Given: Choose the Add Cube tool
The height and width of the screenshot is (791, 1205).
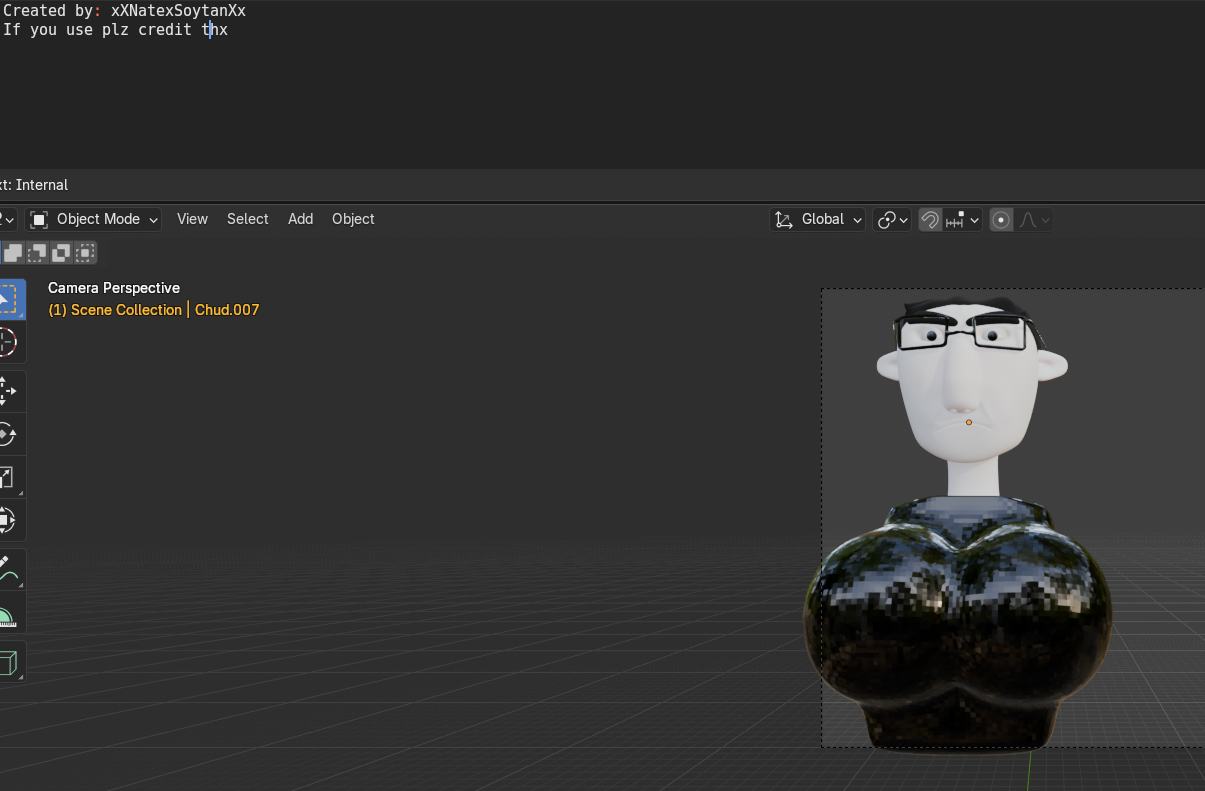Looking at the screenshot, I should click(8, 662).
